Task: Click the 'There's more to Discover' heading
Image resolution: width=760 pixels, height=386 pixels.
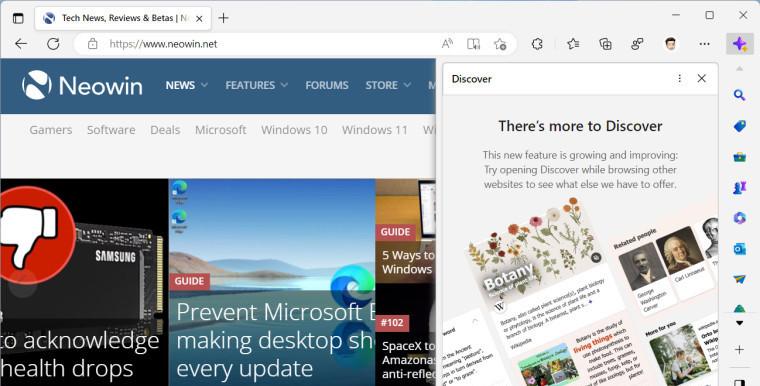Action: point(580,126)
